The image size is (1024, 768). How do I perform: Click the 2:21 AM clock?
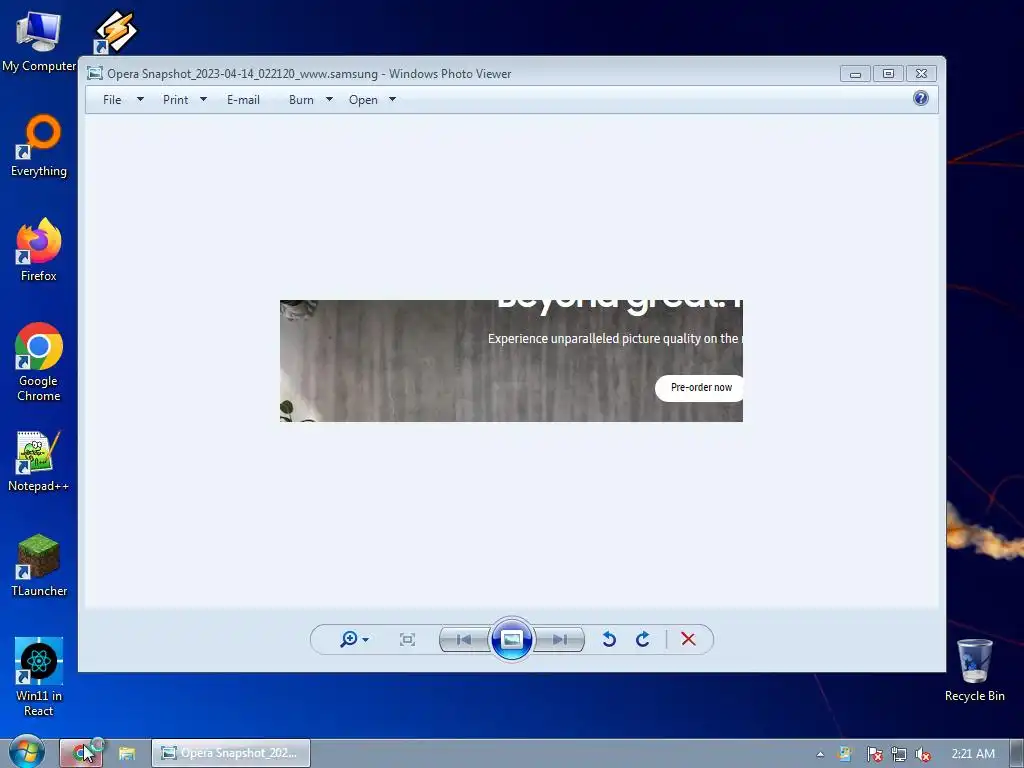pos(973,754)
